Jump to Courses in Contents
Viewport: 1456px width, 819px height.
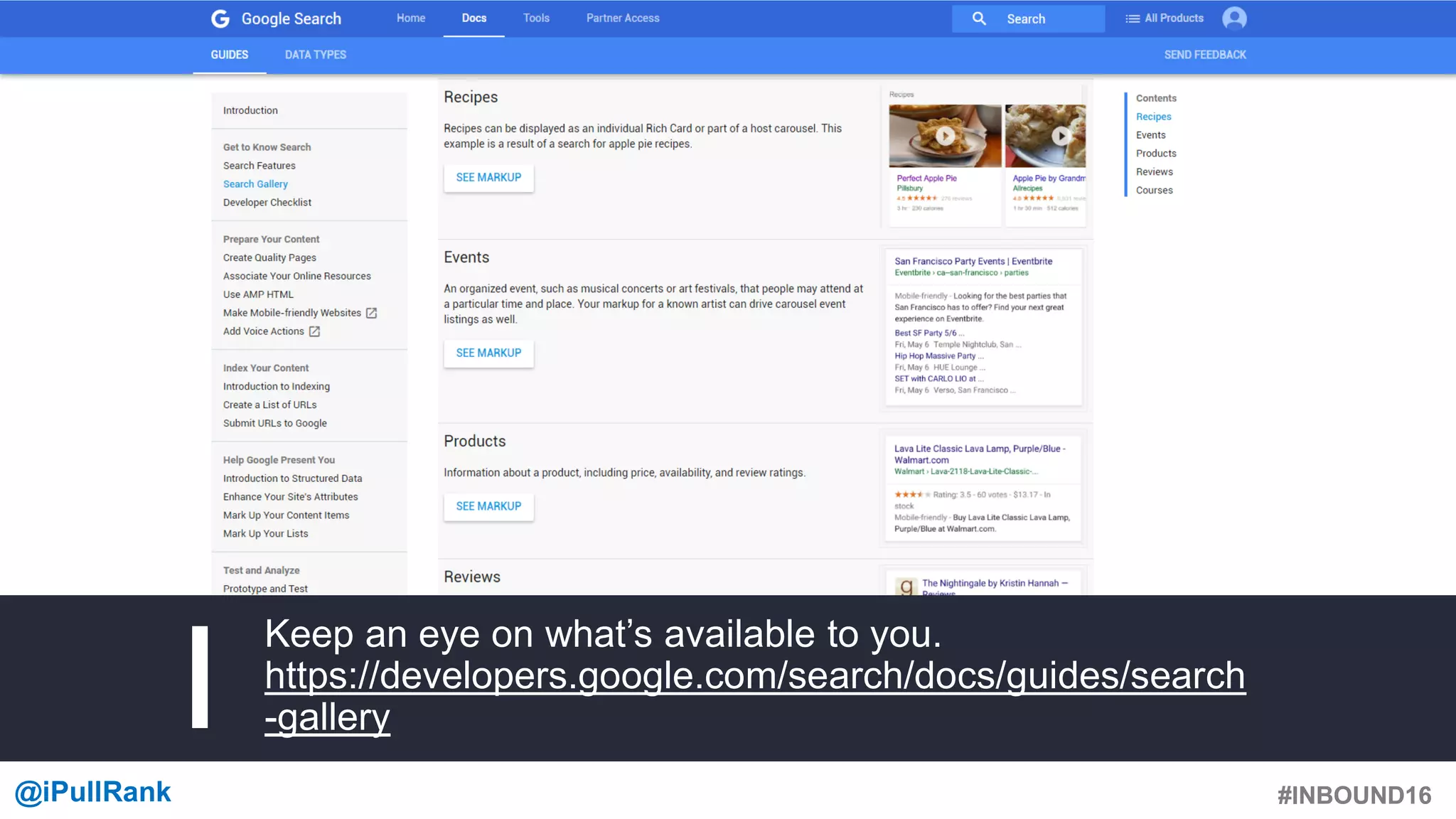tap(1154, 191)
